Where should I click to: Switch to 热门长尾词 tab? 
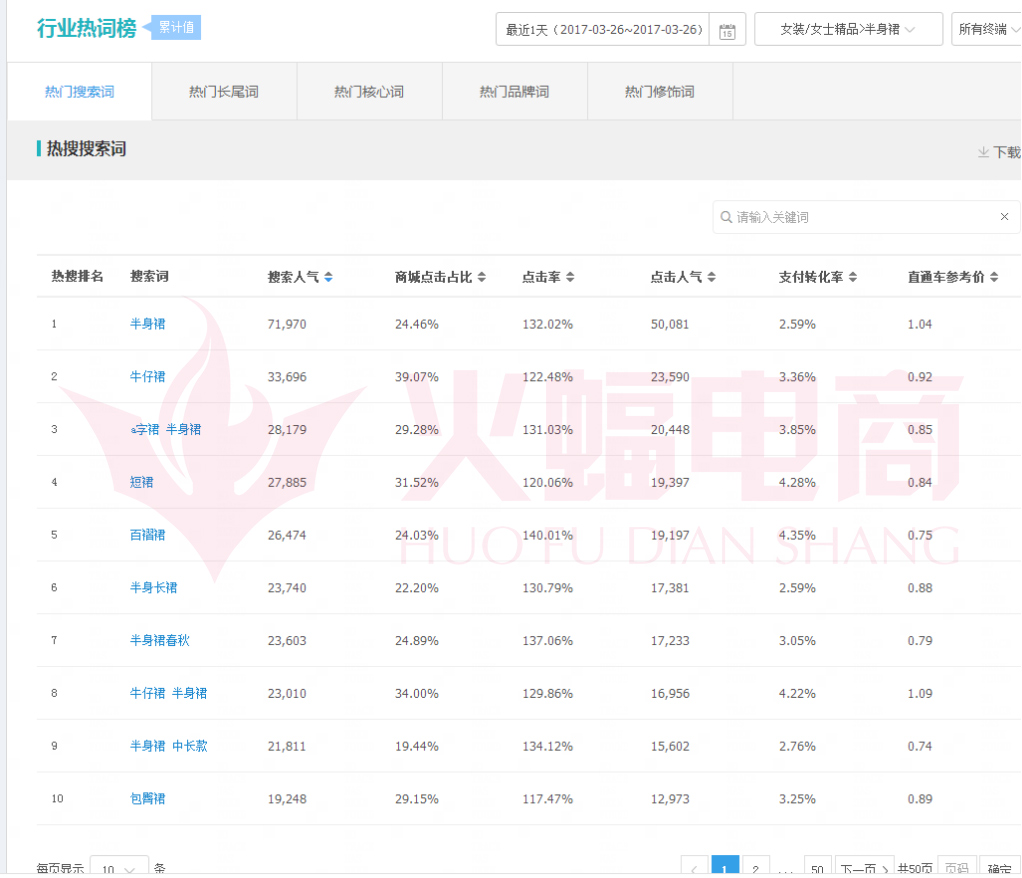pyautogui.click(x=224, y=92)
